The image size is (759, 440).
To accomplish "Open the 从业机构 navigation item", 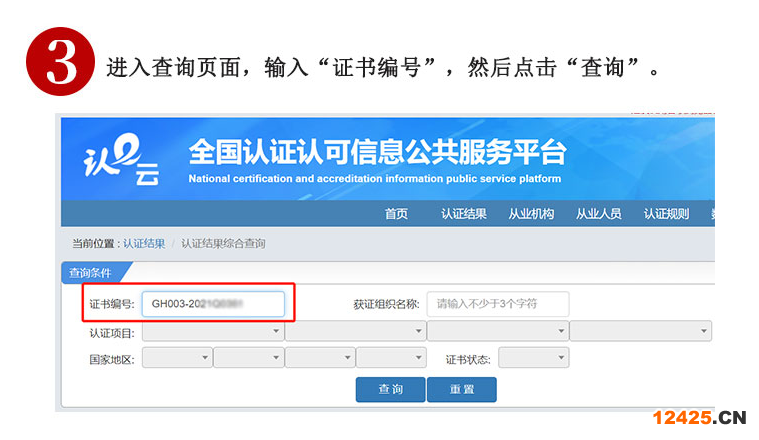I will coord(531,213).
